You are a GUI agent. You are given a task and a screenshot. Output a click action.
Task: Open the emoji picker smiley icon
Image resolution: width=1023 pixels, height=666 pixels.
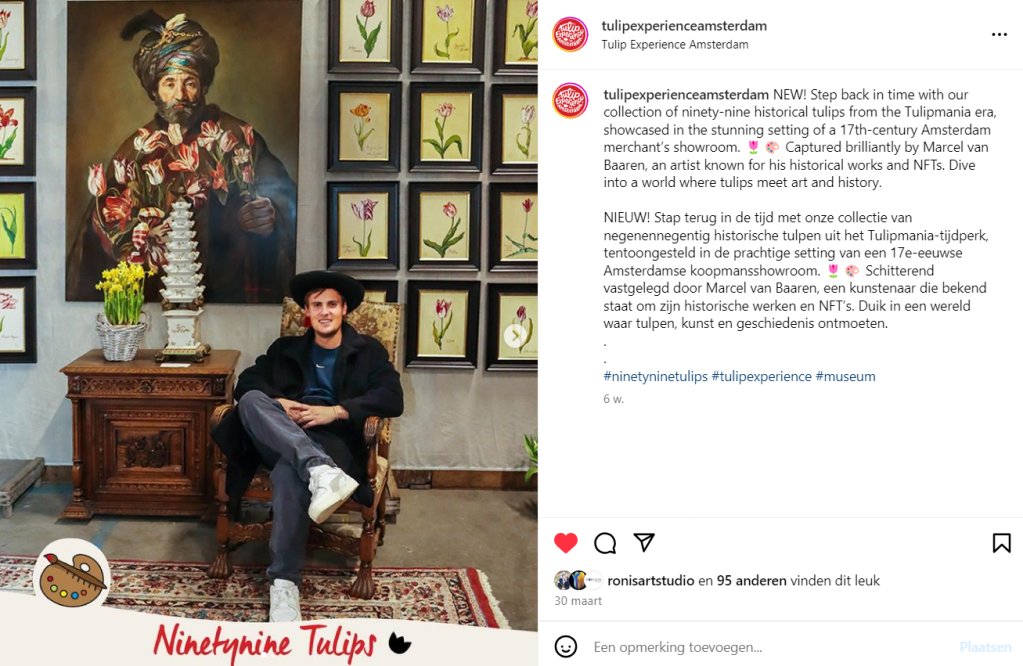tap(566, 646)
